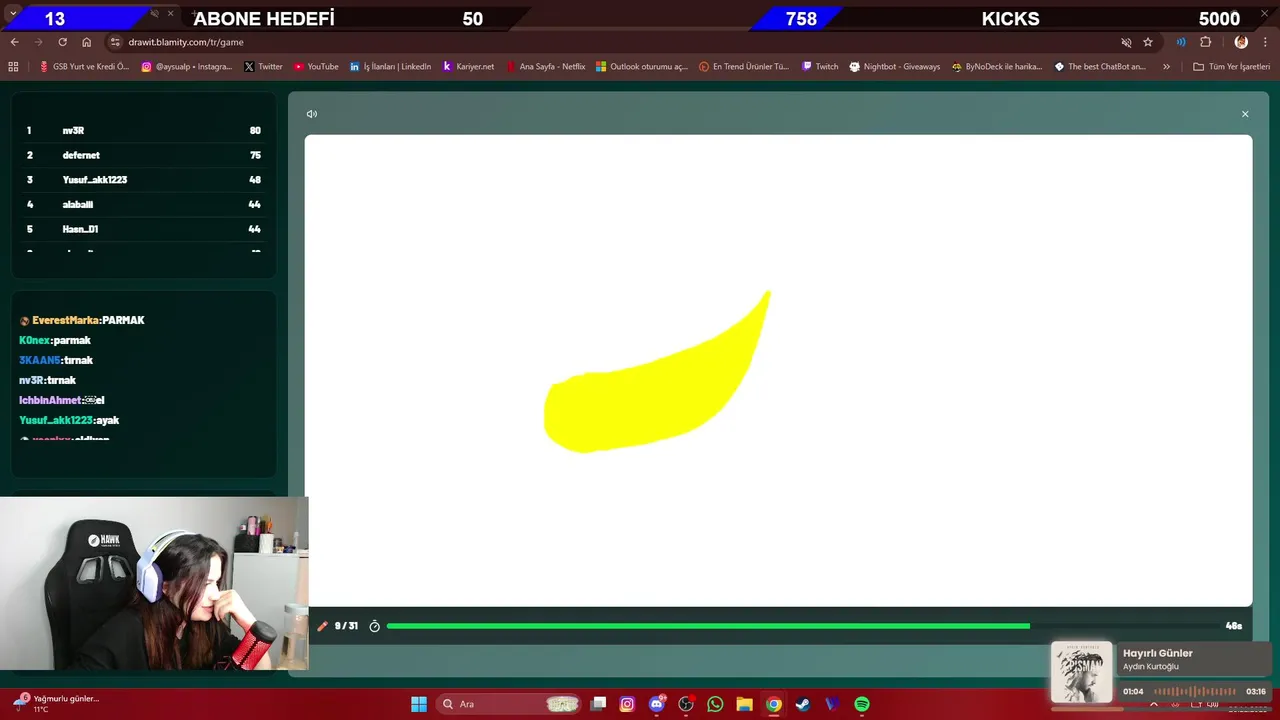Open The best ChatBot bookmark
This screenshot has width=1280, height=720.
[x=1100, y=67]
